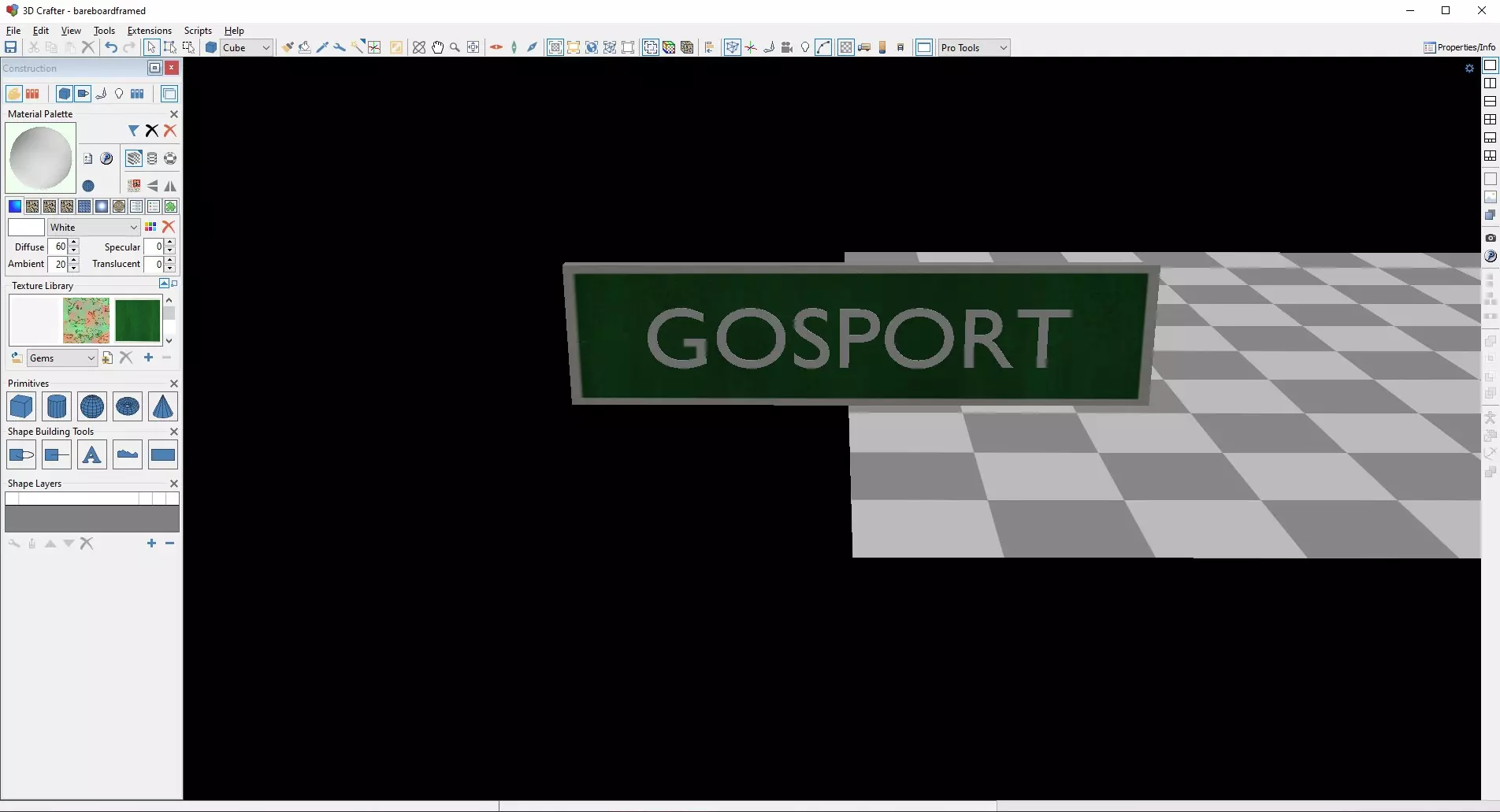Open the View menu

(71, 31)
